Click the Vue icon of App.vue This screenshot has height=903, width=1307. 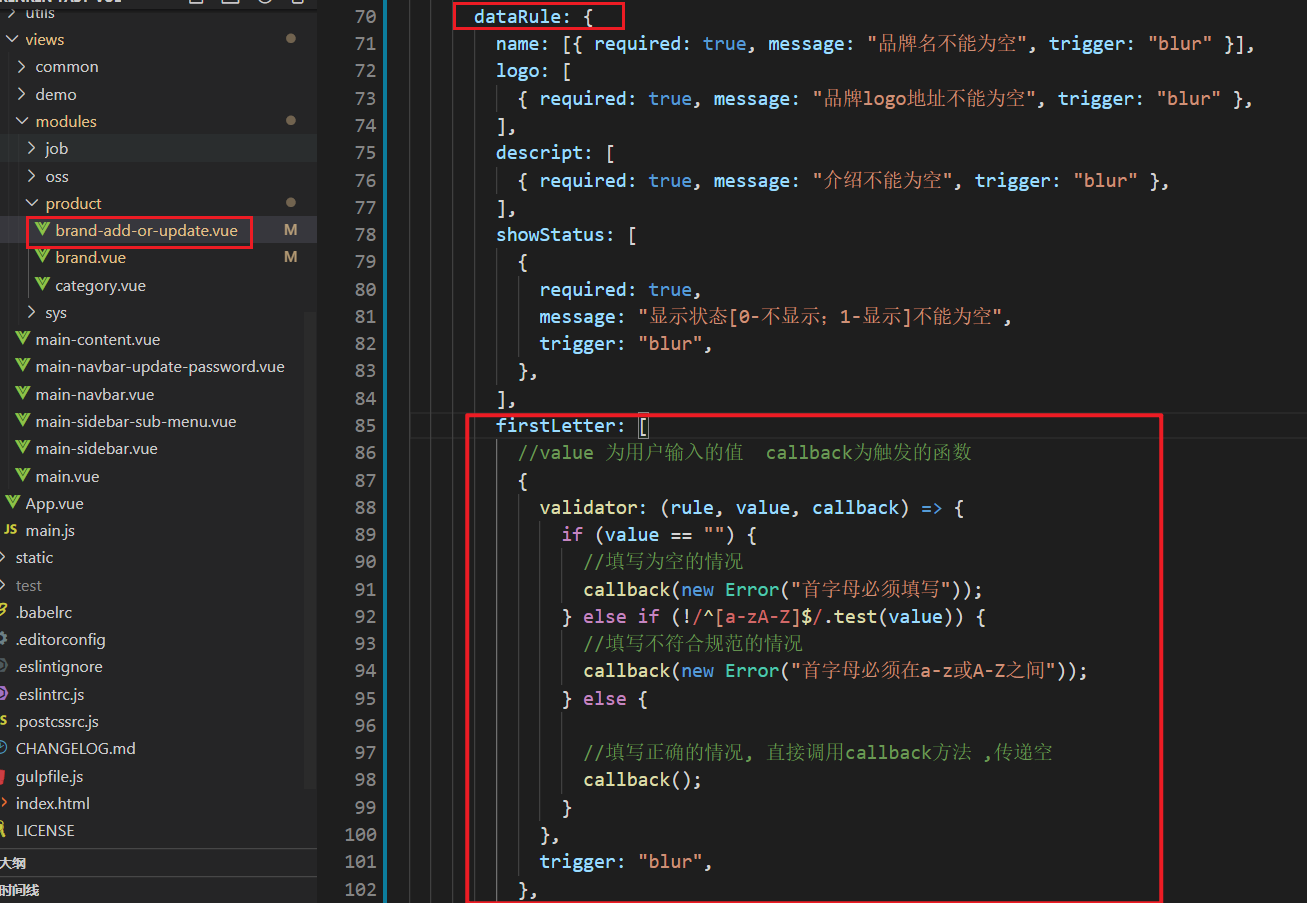[13, 503]
